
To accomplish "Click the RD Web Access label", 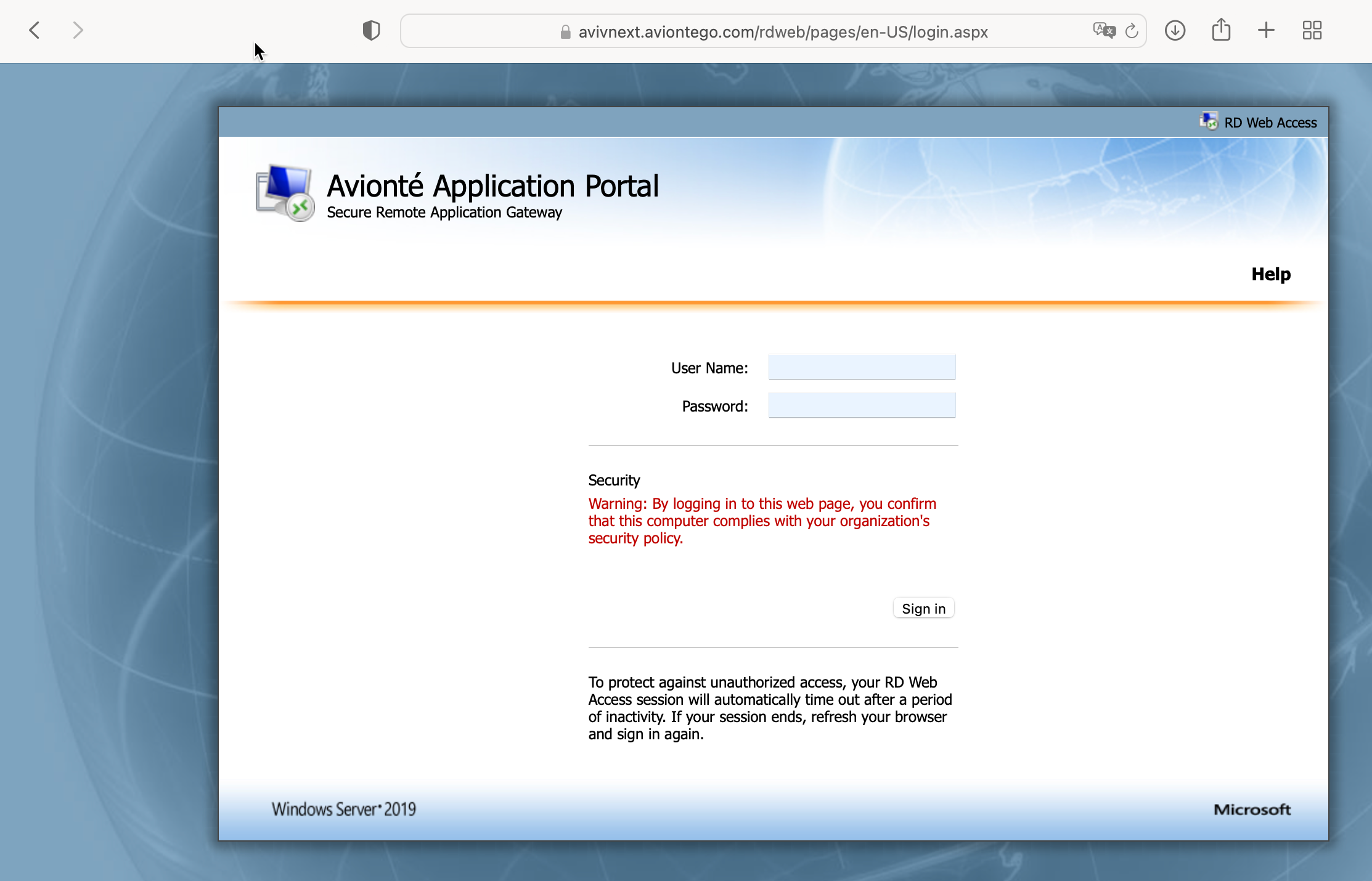I will [1270, 123].
